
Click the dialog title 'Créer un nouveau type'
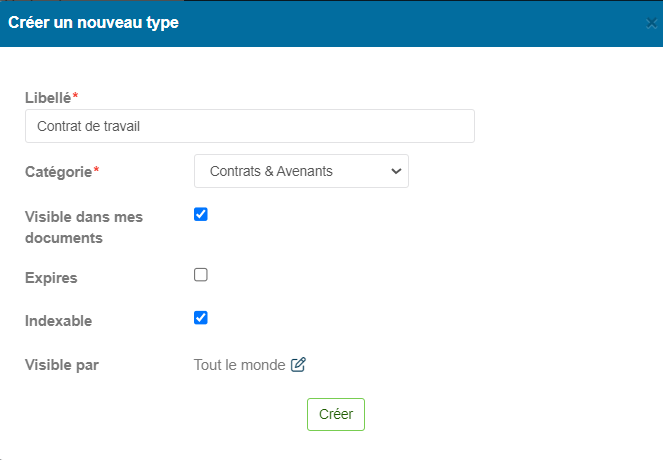pyautogui.click(x=93, y=23)
